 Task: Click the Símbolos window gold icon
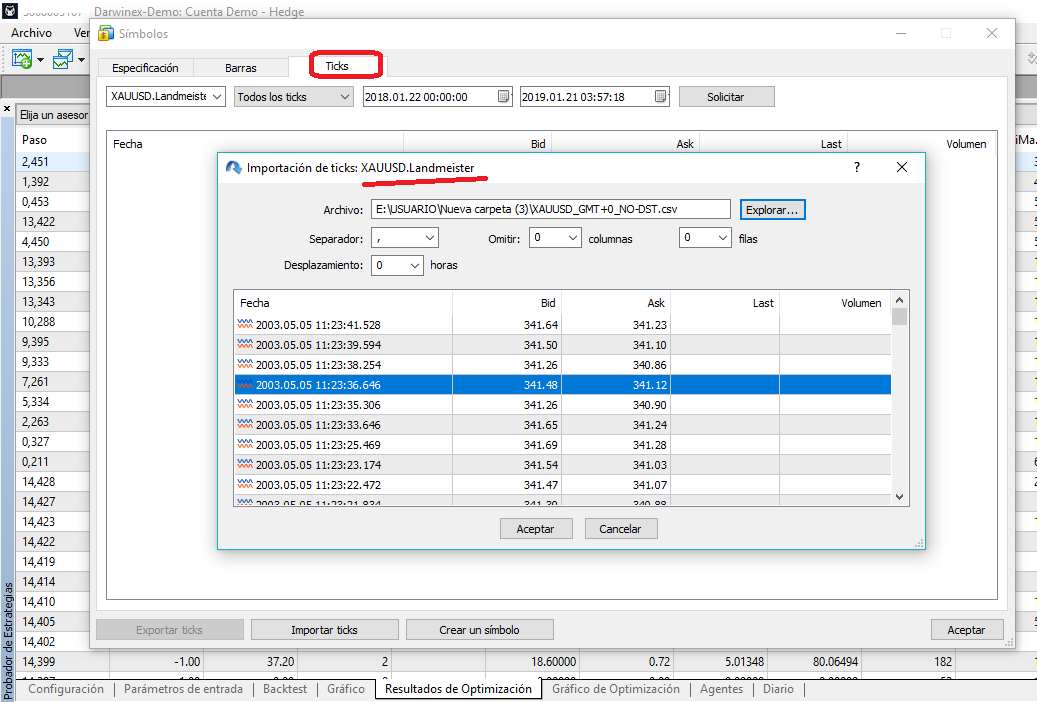(106, 33)
